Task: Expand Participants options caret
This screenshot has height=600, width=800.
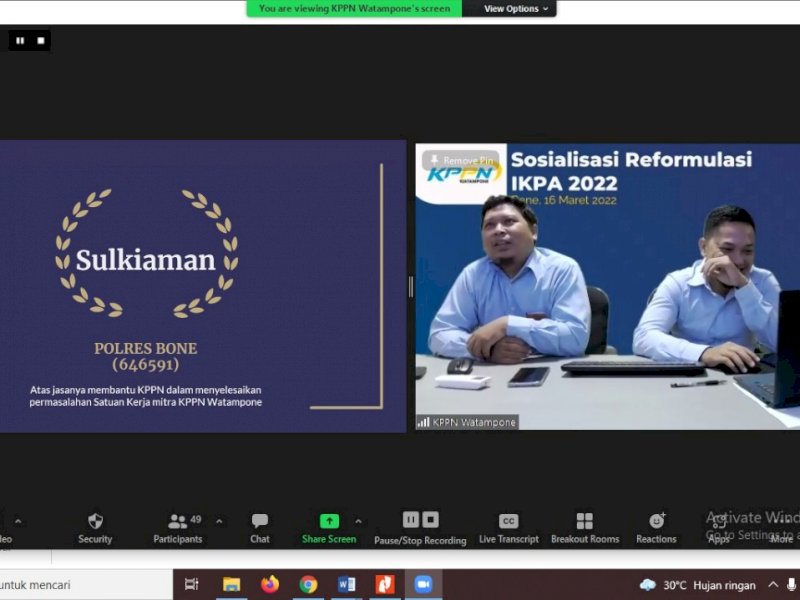Action: 219,521
